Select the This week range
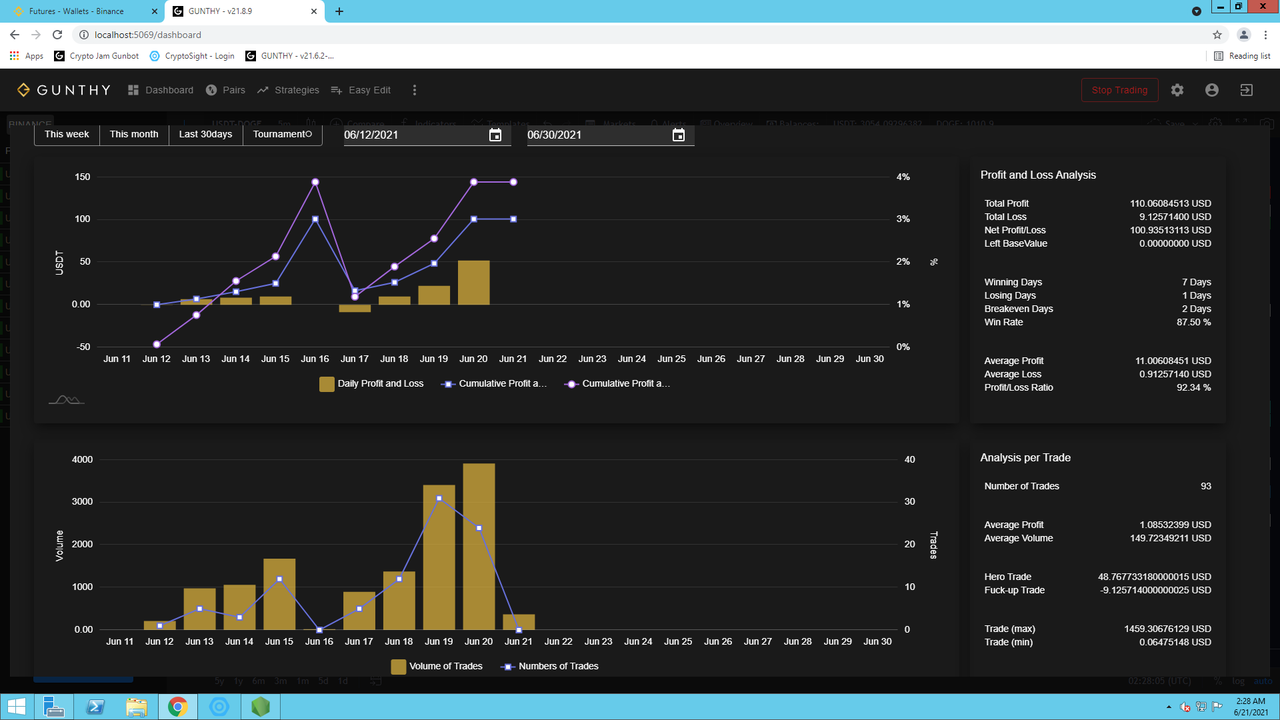Image resolution: width=1280 pixels, height=720 pixels. pyautogui.click(x=67, y=134)
